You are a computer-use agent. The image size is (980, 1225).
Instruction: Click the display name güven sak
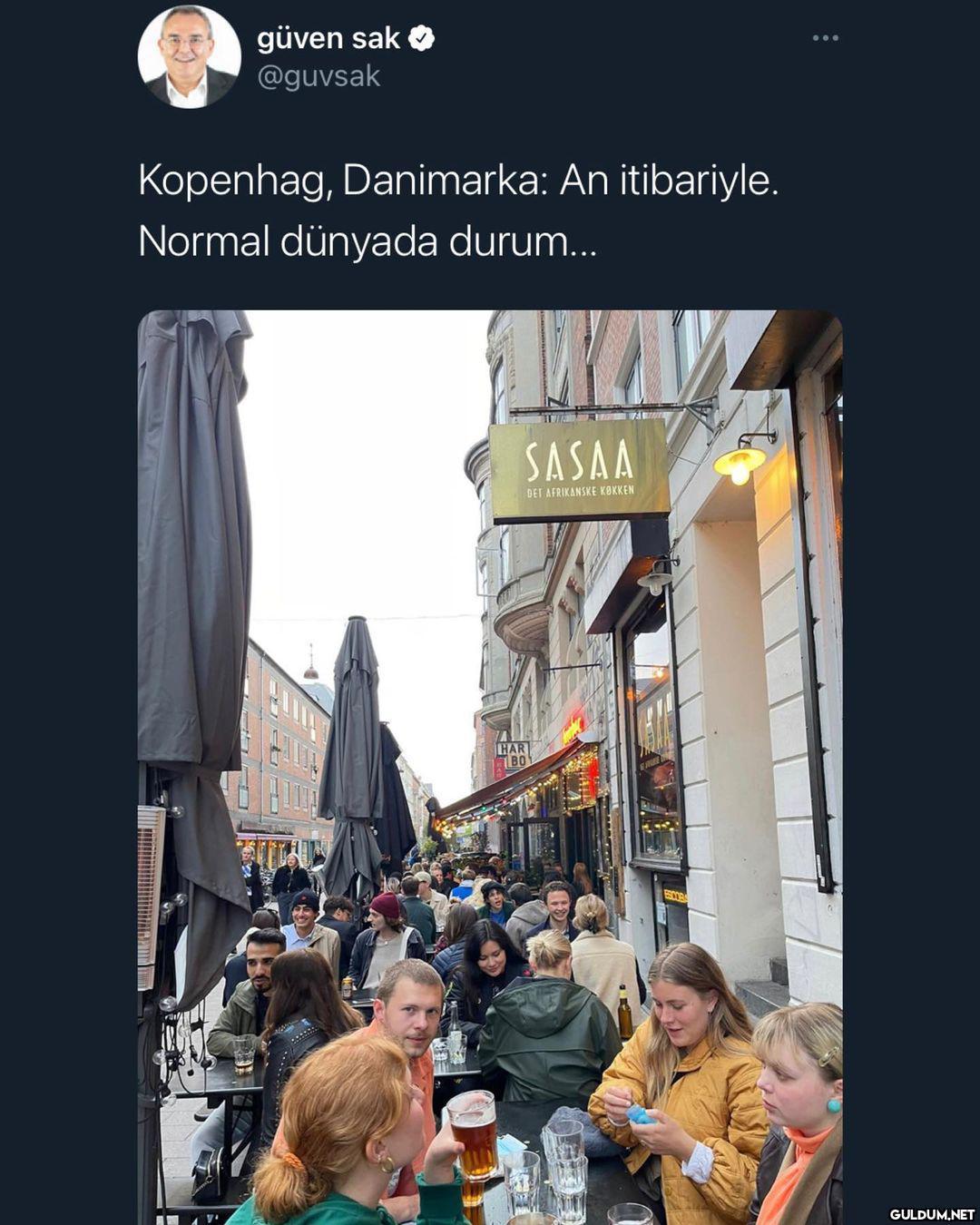click(328, 38)
